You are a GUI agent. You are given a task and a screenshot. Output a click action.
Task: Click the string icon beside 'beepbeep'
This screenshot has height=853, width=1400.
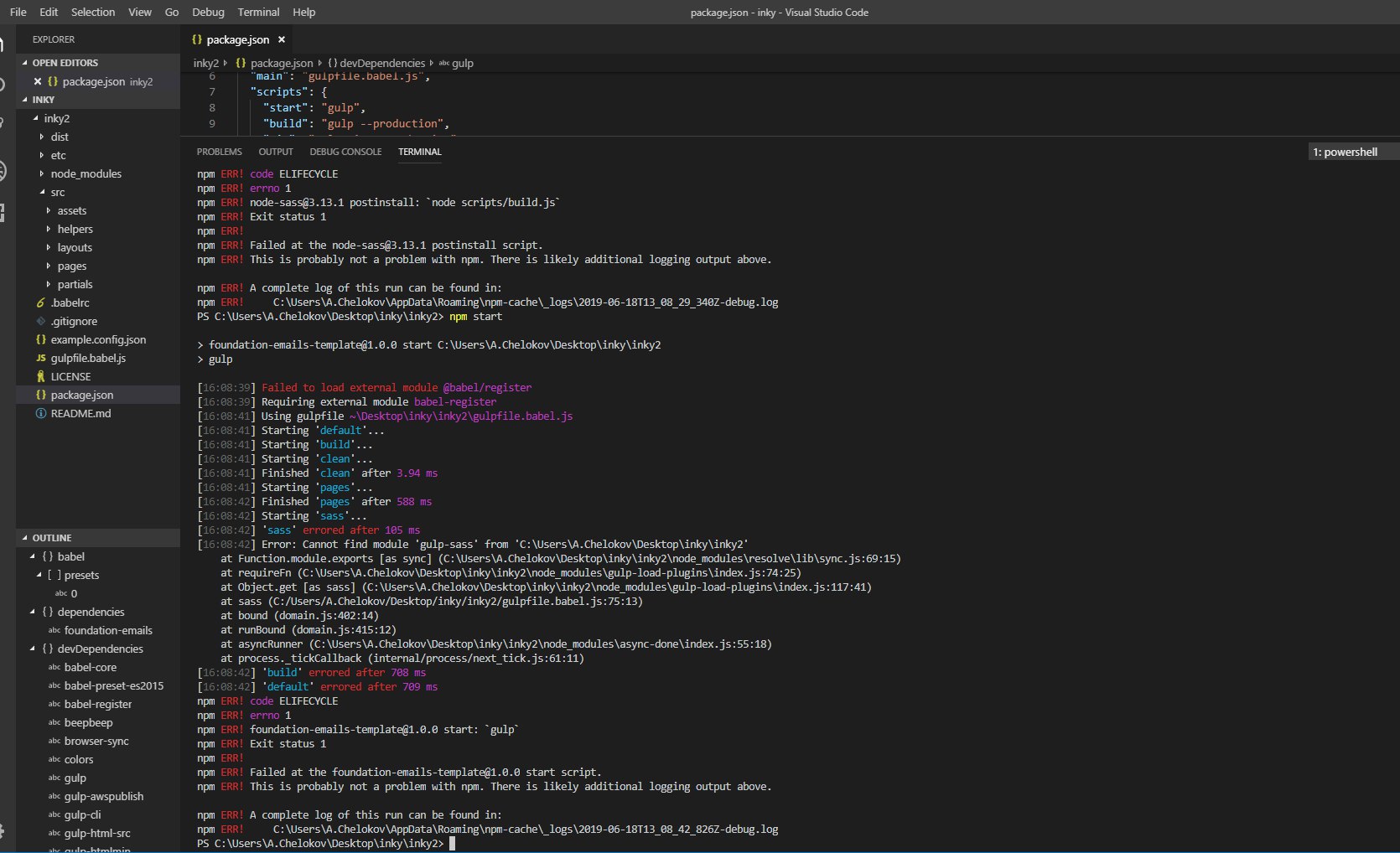(x=54, y=722)
